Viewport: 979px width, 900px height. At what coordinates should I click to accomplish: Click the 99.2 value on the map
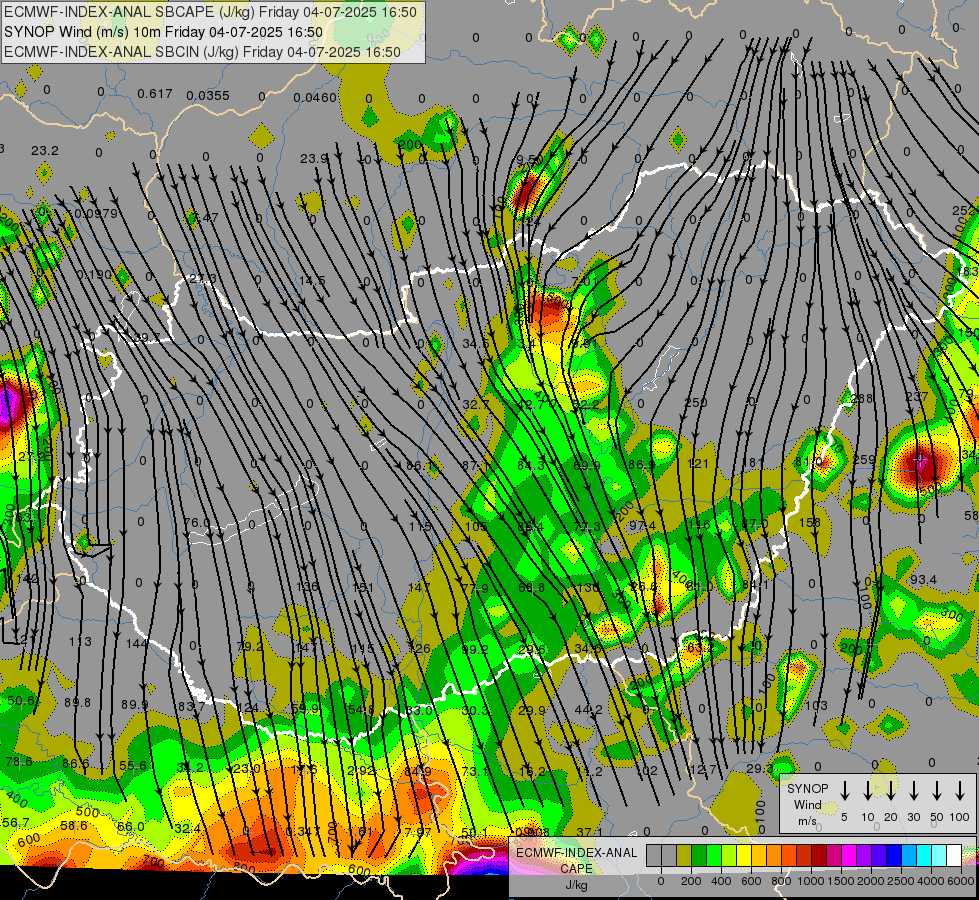pyautogui.click(x=475, y=650)
